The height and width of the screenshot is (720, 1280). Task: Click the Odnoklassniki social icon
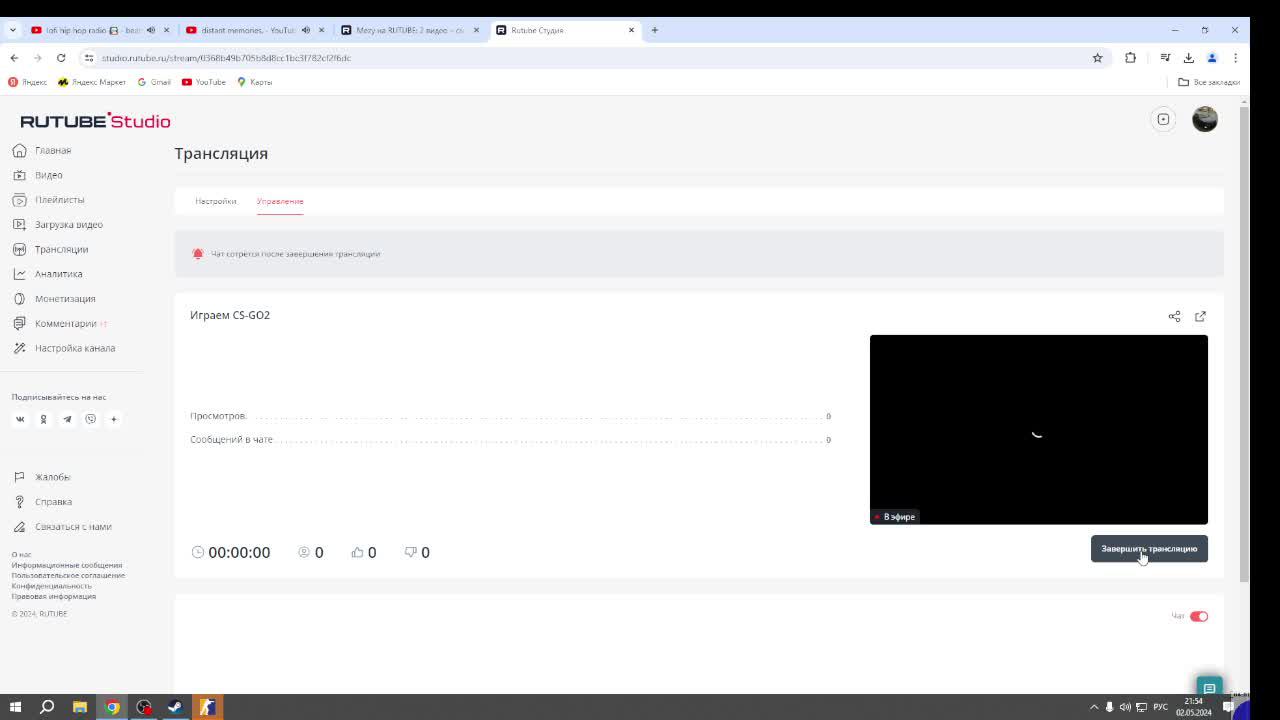(43, 419)
